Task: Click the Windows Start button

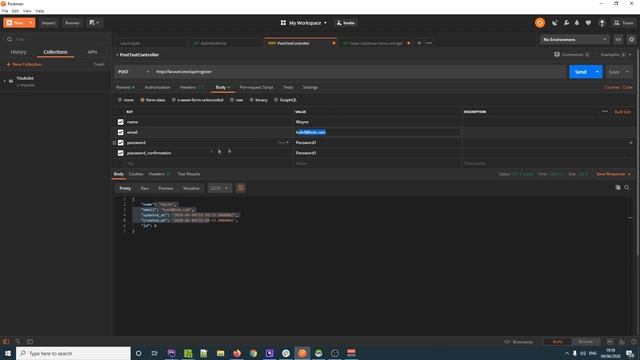Action: click(8, 353)
